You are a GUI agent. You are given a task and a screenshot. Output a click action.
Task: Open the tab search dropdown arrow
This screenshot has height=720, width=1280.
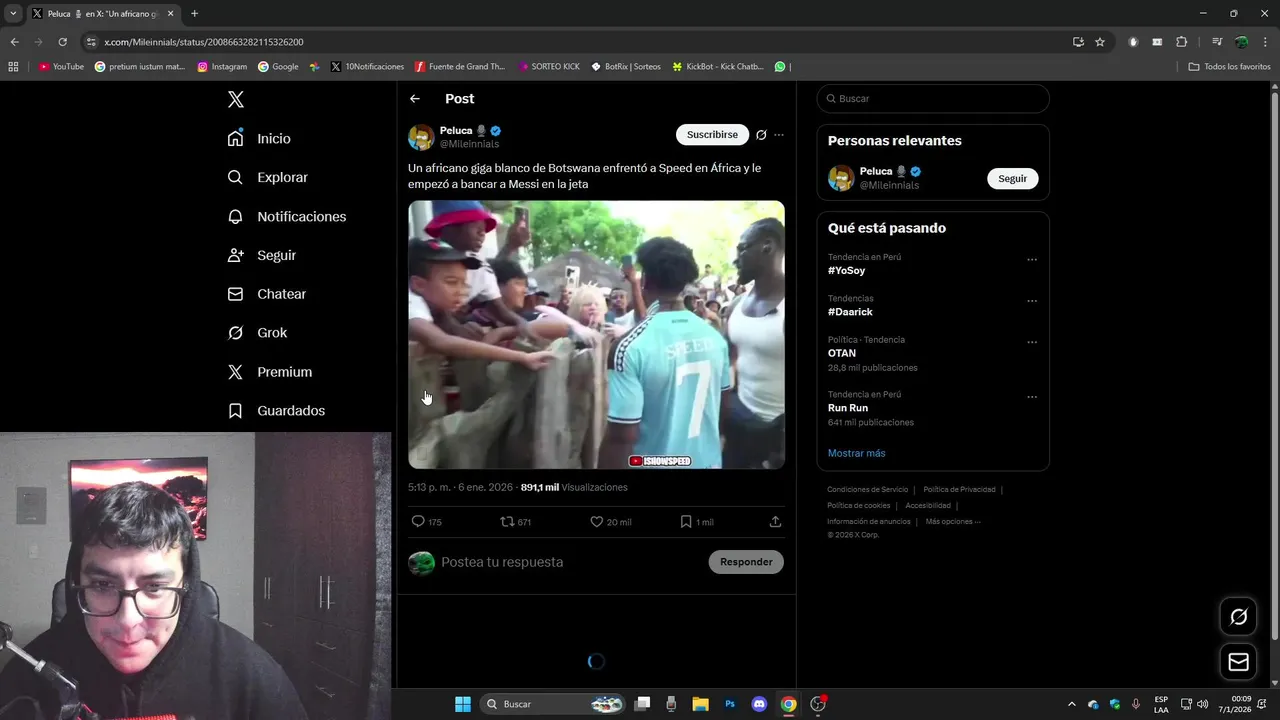tap(13, 14)
